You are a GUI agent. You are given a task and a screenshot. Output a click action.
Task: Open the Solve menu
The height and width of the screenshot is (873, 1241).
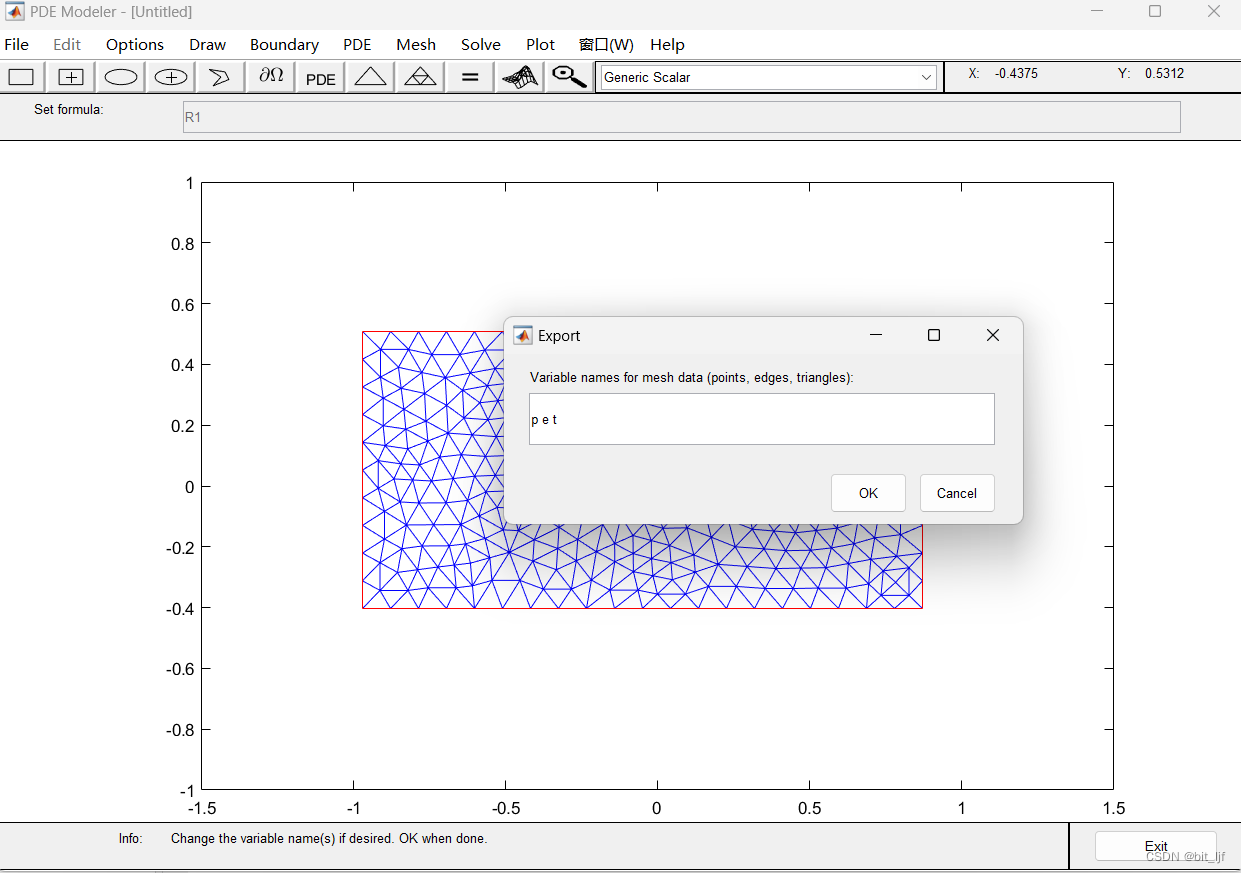click(x=480, y=45)
